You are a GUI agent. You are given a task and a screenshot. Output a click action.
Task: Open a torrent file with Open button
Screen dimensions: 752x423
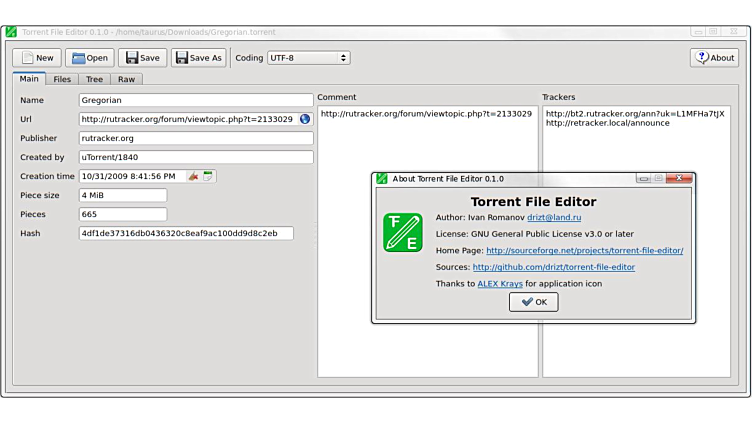90,58
